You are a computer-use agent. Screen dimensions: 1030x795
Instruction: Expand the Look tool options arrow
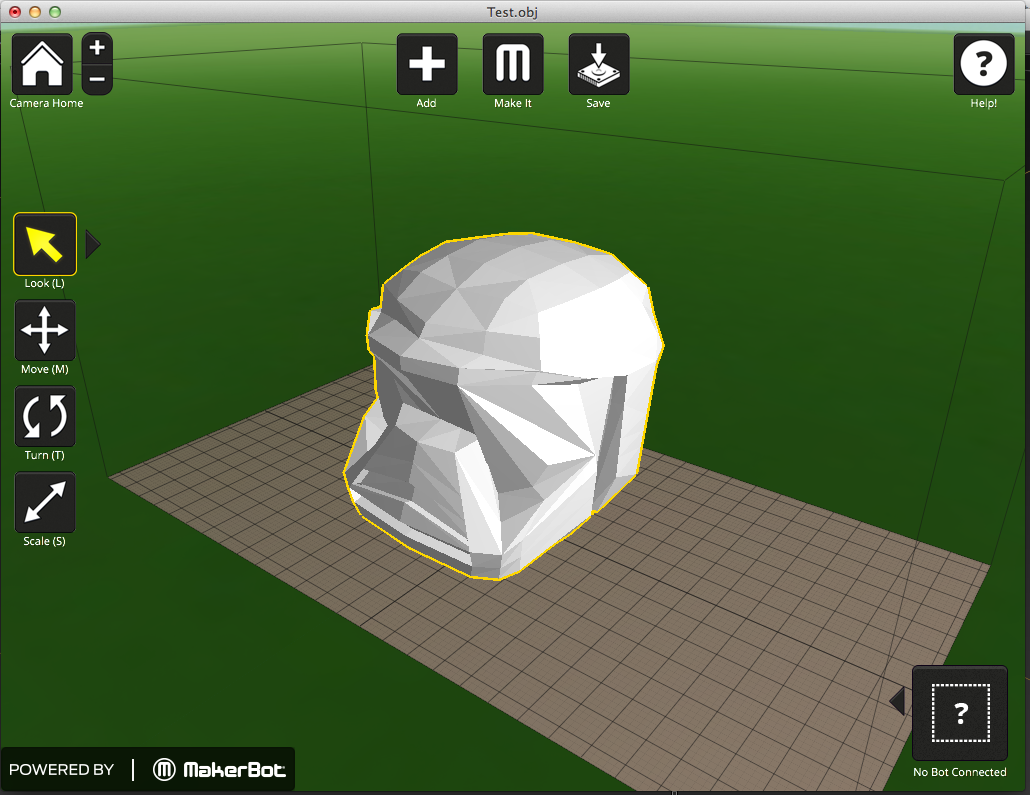pyautogui.click(x=93, y=244)
